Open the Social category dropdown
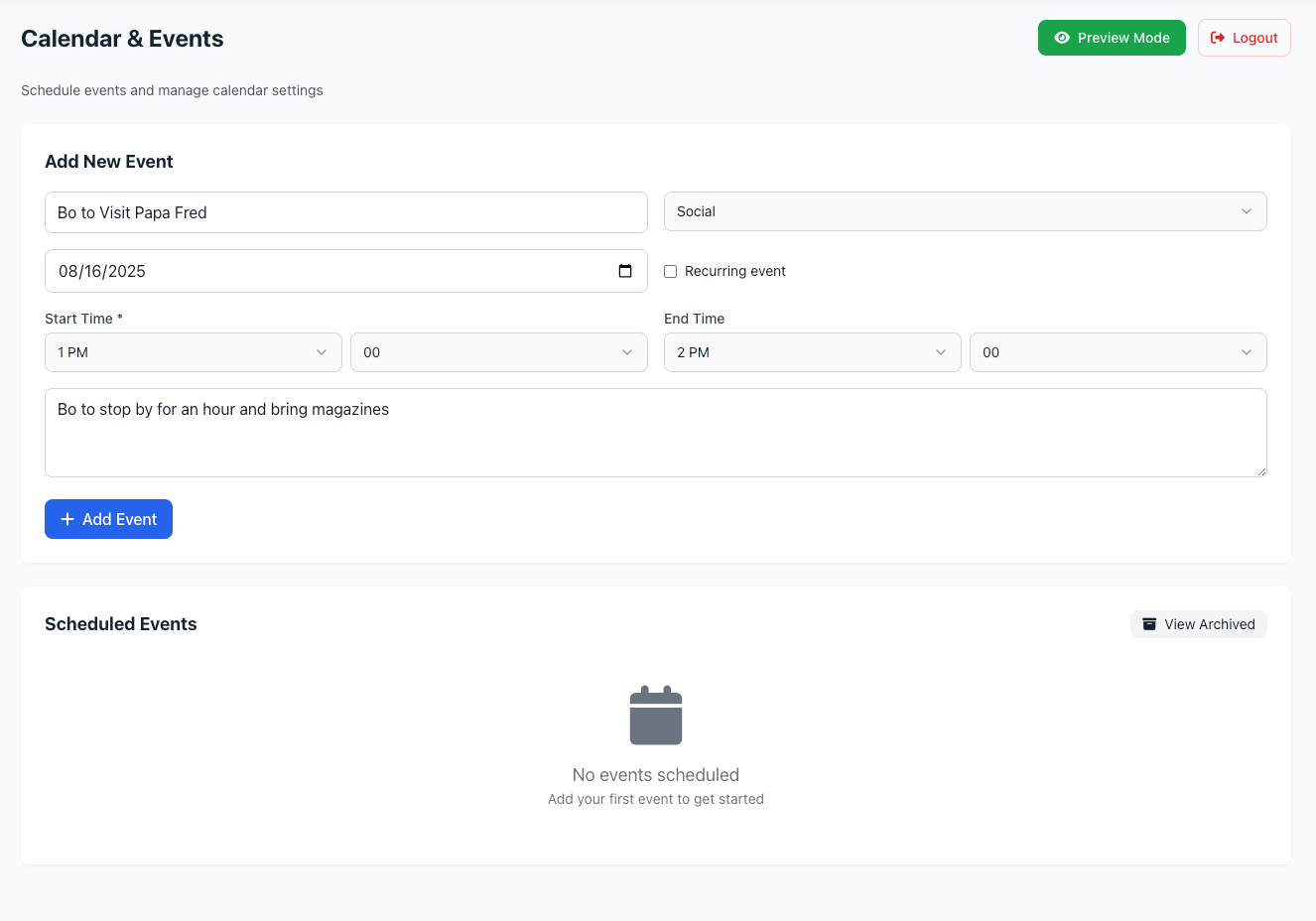The image size is (1316, 921). tap(965, 211)
